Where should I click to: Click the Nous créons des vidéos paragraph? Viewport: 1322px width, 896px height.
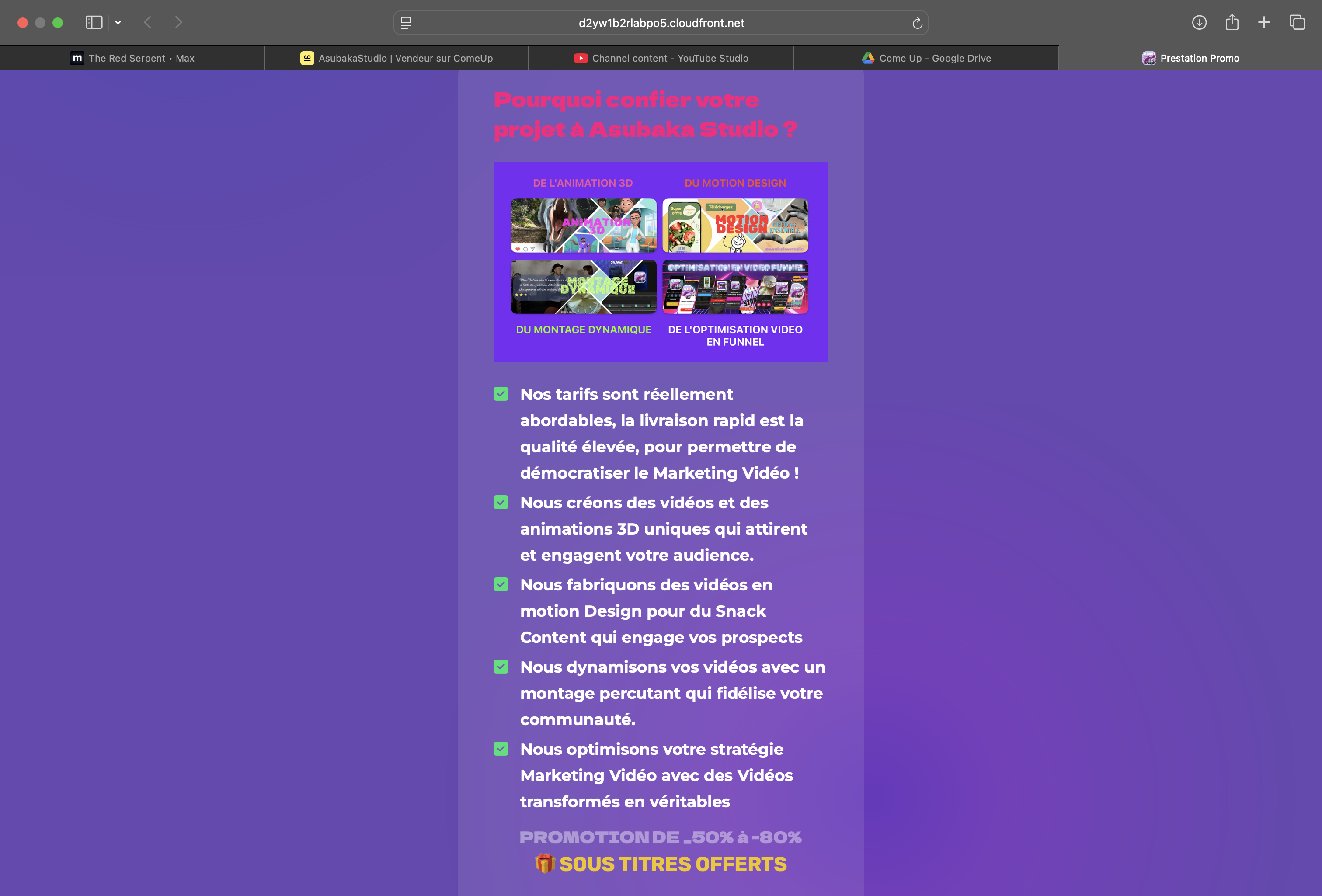click(x=663, y=528)
